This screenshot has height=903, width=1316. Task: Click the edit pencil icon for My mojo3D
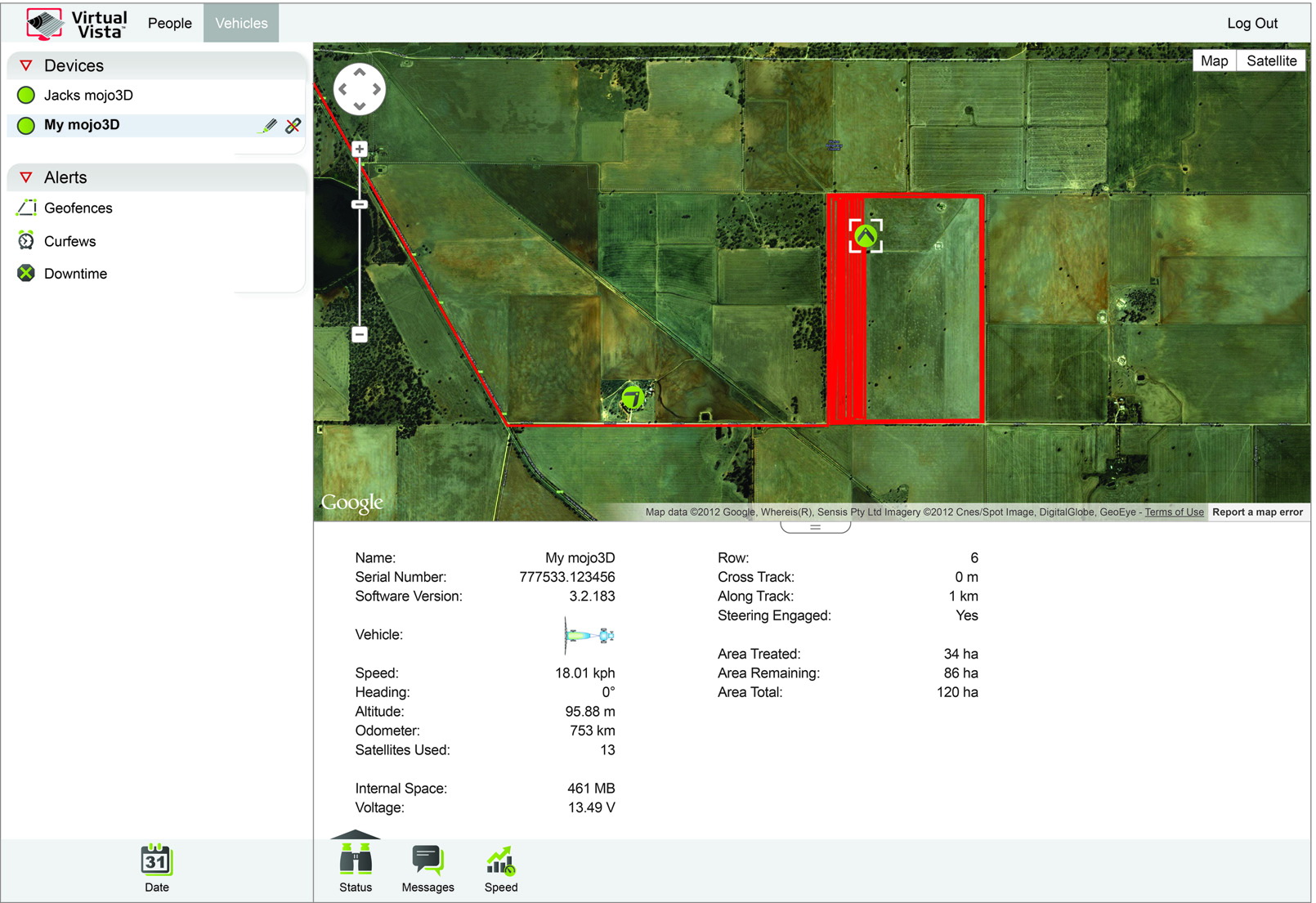268,125
